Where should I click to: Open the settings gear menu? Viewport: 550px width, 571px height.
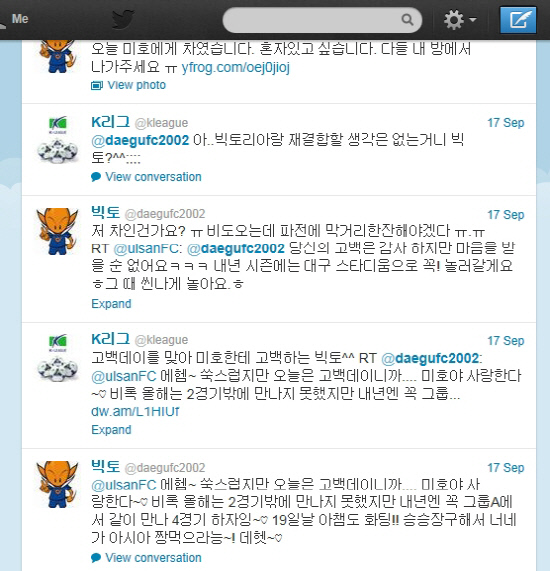tap(454, 20)
